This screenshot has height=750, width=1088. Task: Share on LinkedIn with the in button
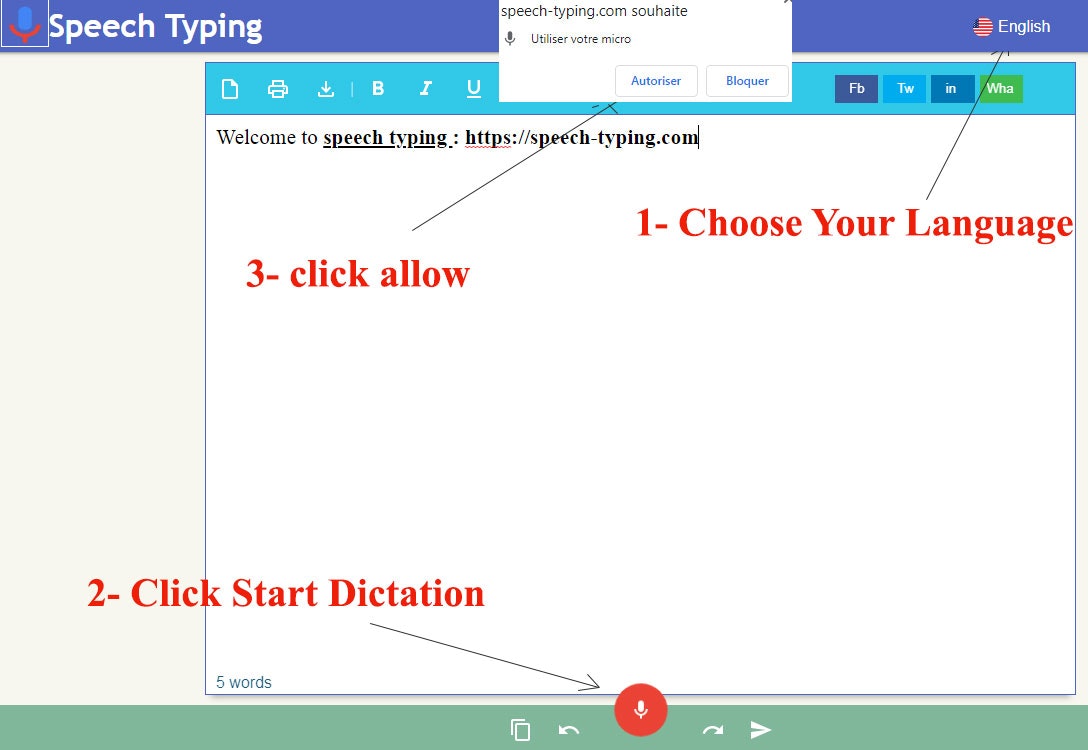(951, 88)
